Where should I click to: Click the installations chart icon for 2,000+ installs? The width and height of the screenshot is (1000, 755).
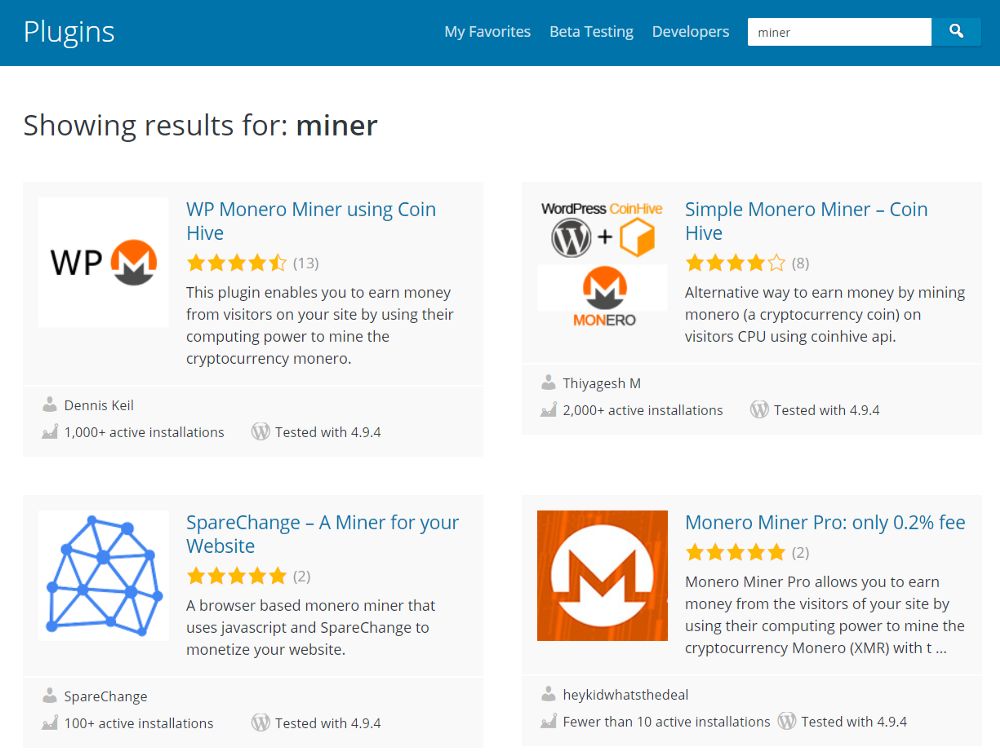pyautogui.click(x=548, y=410)
